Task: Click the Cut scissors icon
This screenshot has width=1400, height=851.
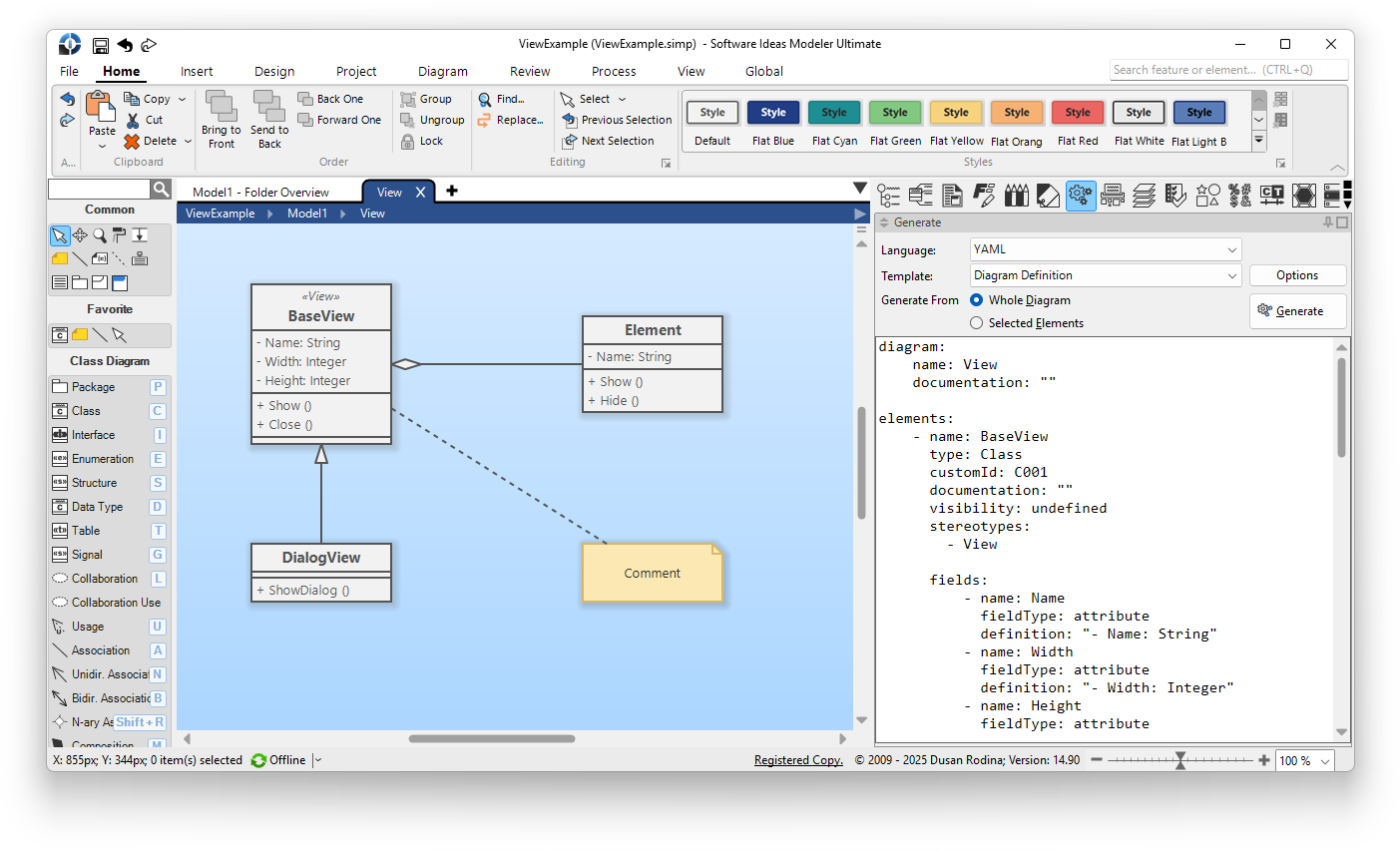Action: [x=133, y=120]
